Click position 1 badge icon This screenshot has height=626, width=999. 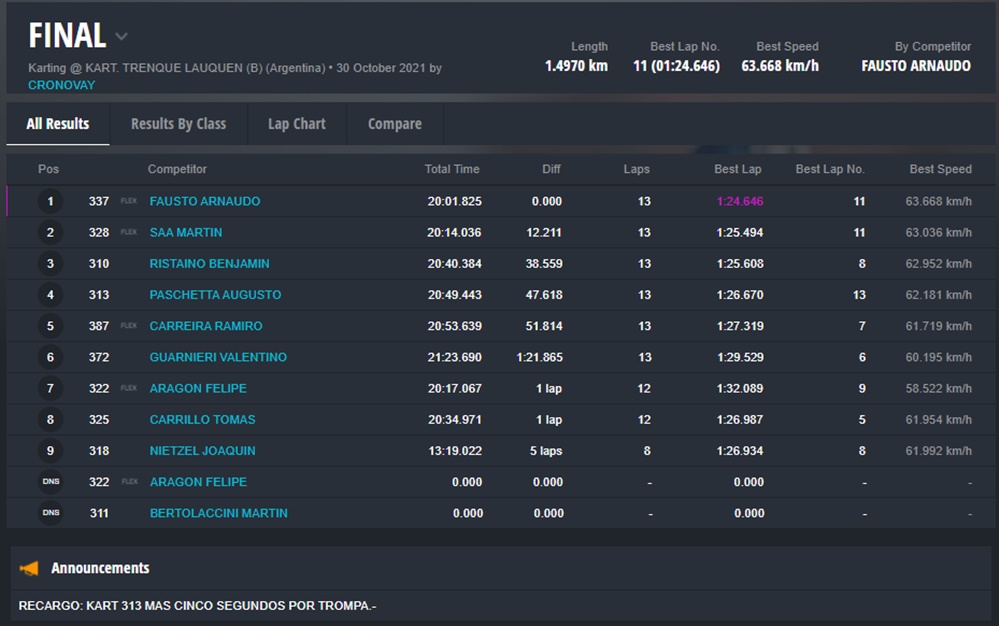click(x=50, y=202)
